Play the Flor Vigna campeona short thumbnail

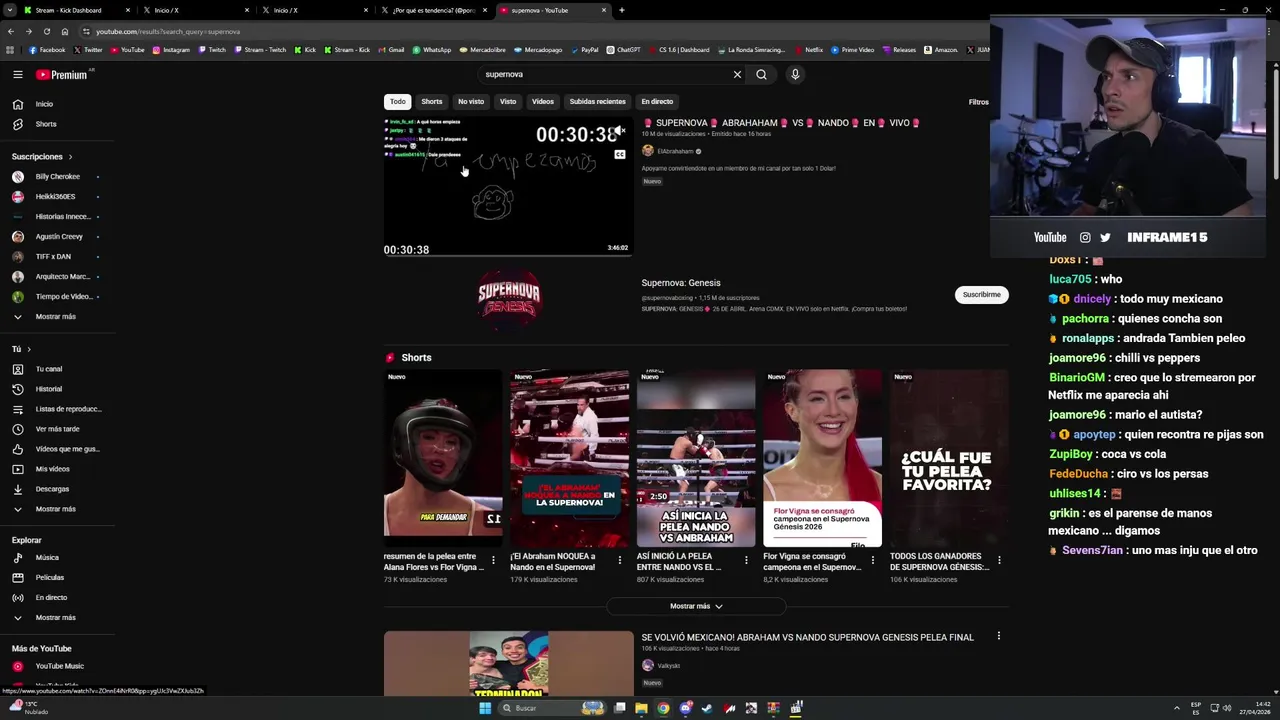(x=822, y=459)
